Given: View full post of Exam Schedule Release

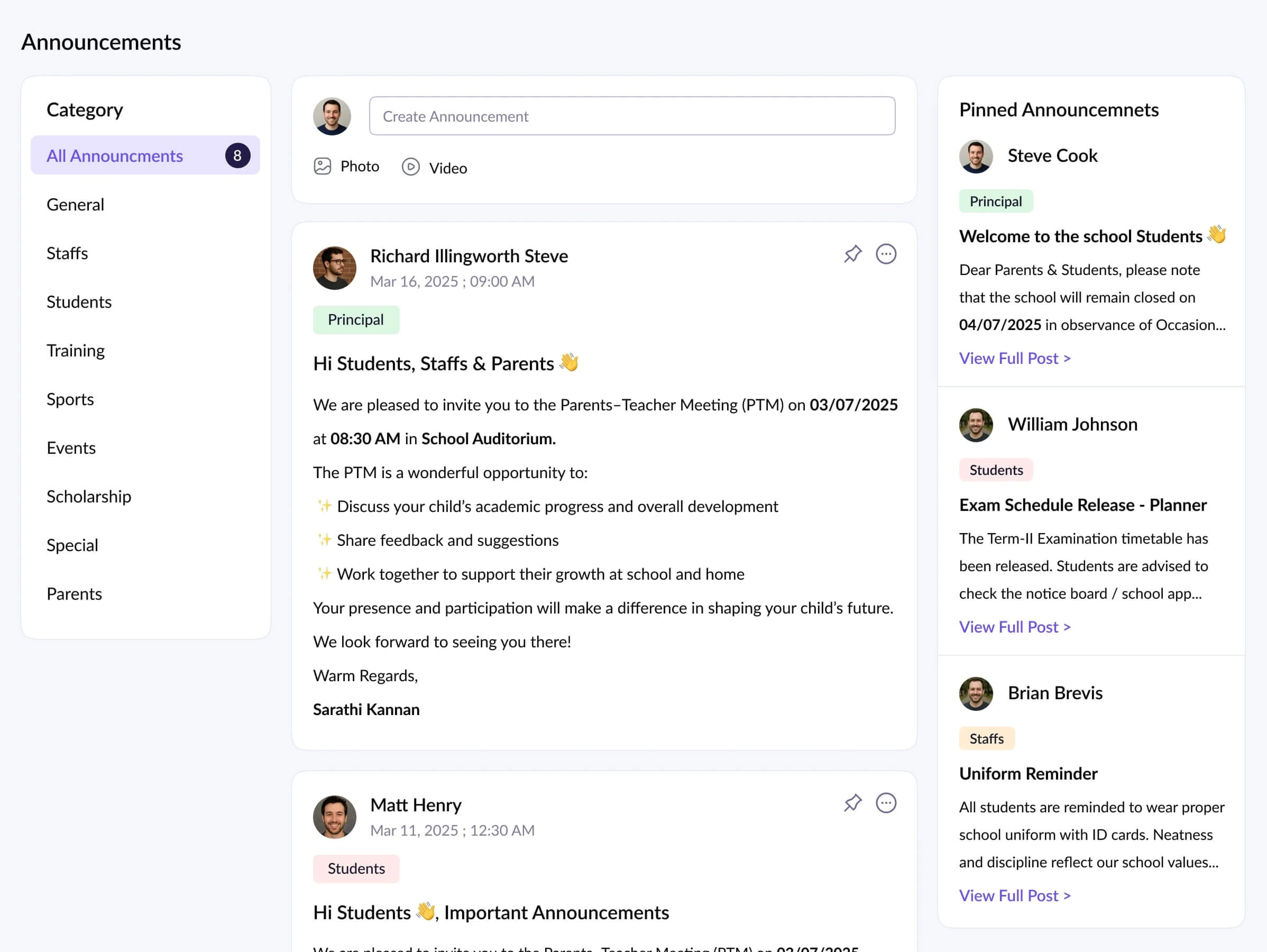Looking at the screenshot, I should click(1014, 627).
